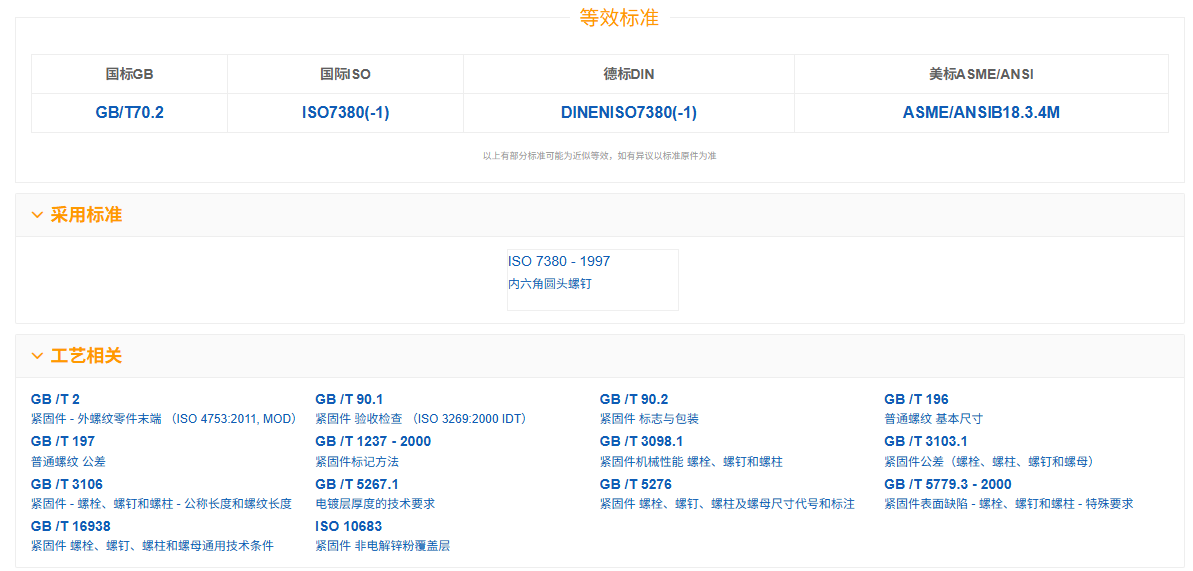
Task: Click the DINENISO7380(-1) standard link
Action: click(628, 113)
